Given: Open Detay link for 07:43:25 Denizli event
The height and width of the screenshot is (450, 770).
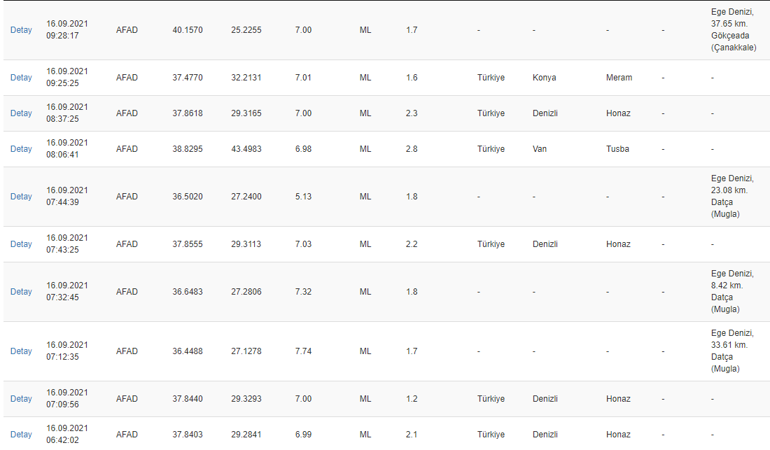Looking at the screenshot, I should pyautogui.click(x=21, y=244).
